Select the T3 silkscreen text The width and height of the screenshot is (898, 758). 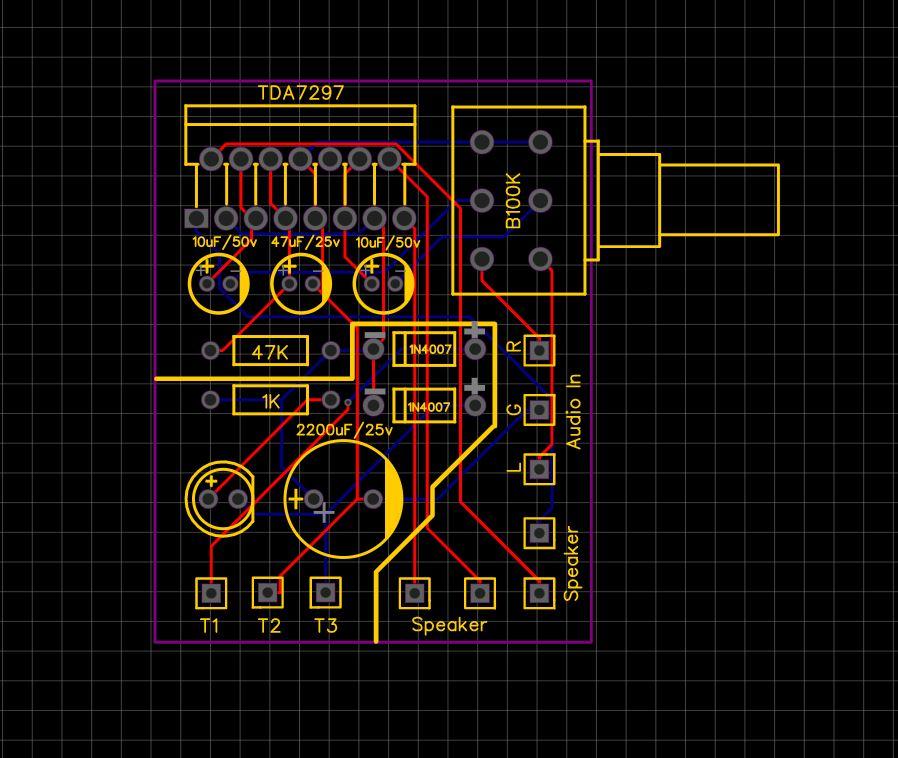326,625
